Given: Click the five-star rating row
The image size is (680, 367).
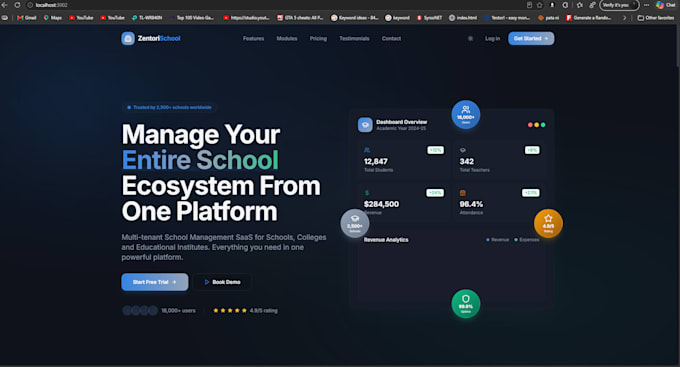Looking at the screenshot, I should [230, 310].
